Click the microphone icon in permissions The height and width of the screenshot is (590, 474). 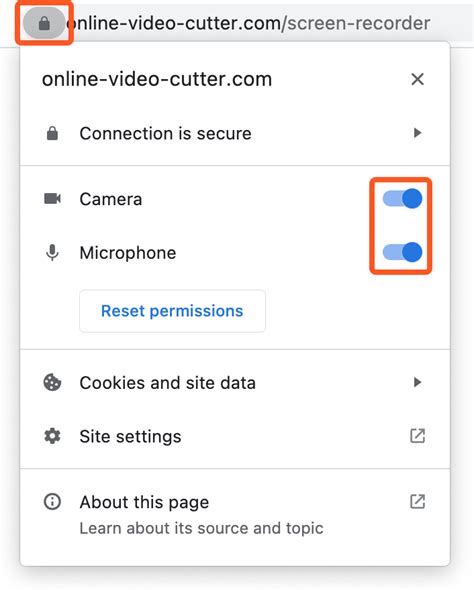coord(52,252)
